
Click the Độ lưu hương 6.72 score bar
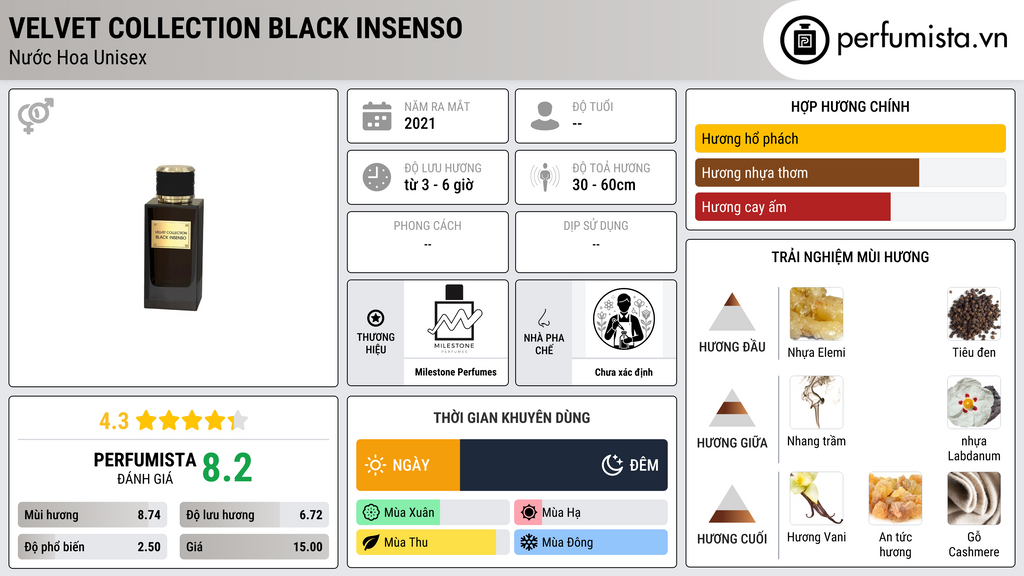[x=254, y=515]
